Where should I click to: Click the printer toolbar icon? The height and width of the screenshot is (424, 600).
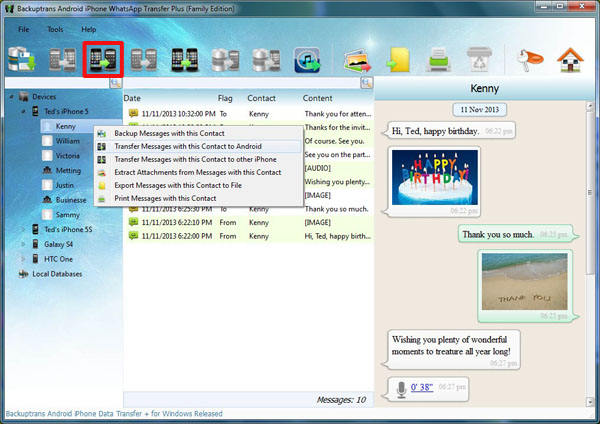click(439, 60)
